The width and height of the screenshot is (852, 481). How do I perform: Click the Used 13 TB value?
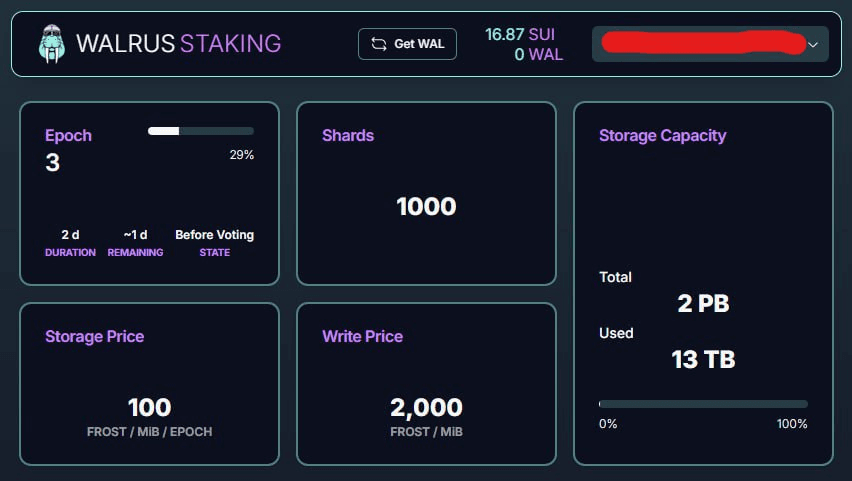click(703, 359)
